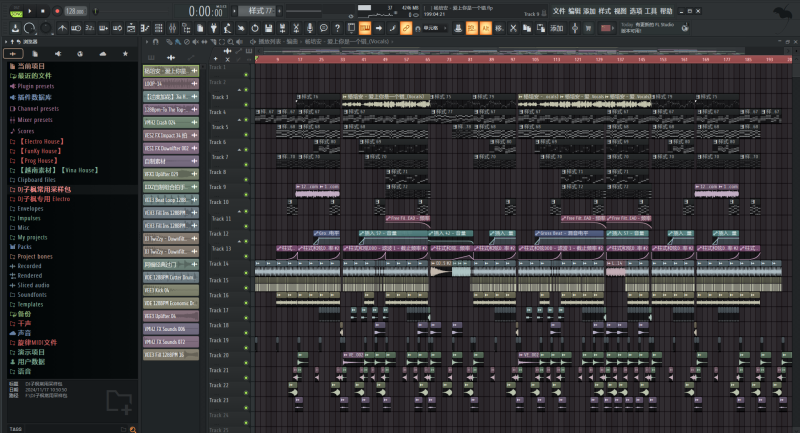Image resolution: width=800 pixels, height=433 pixels.
Task: Click the undo history circular arrow icon
Action: pos(255,28)
